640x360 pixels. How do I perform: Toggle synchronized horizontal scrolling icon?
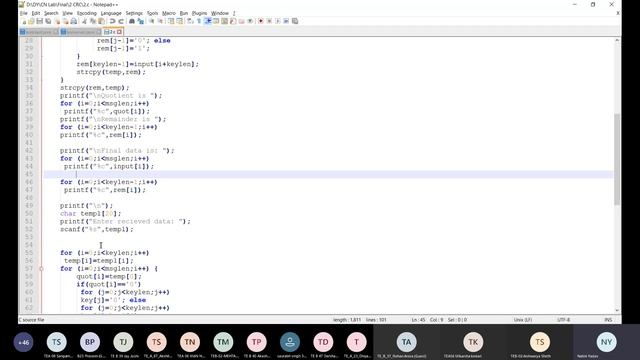pos(180,21)
